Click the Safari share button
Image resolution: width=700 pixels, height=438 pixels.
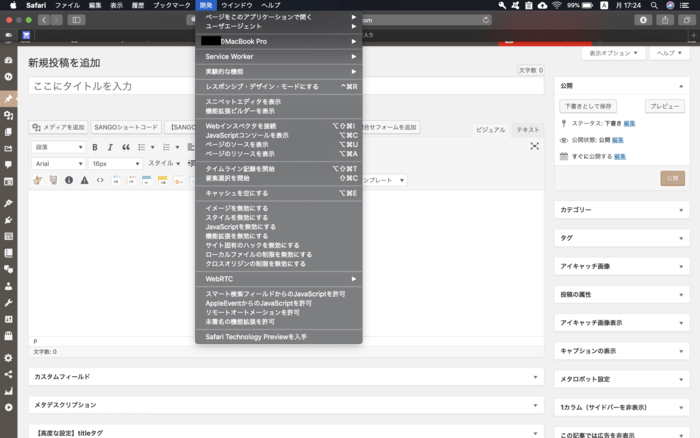tap(665, 20)
